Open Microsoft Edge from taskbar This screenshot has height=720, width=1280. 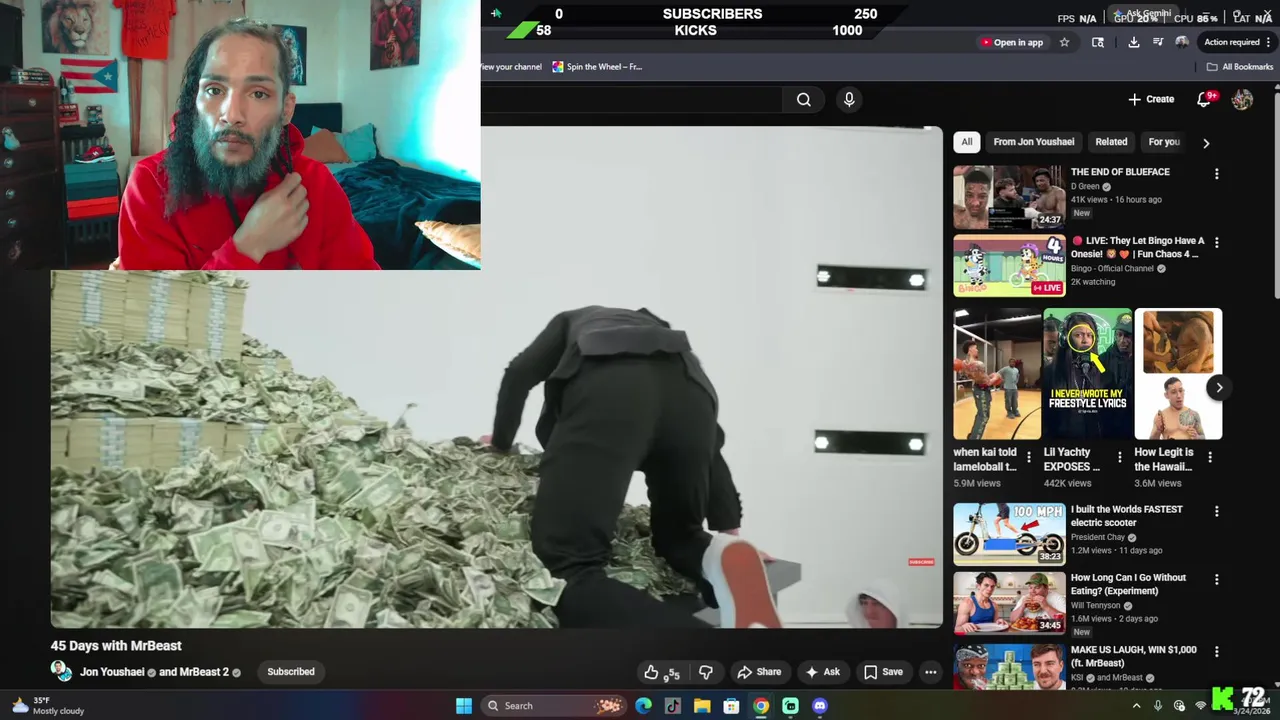(x=643, y=706)
